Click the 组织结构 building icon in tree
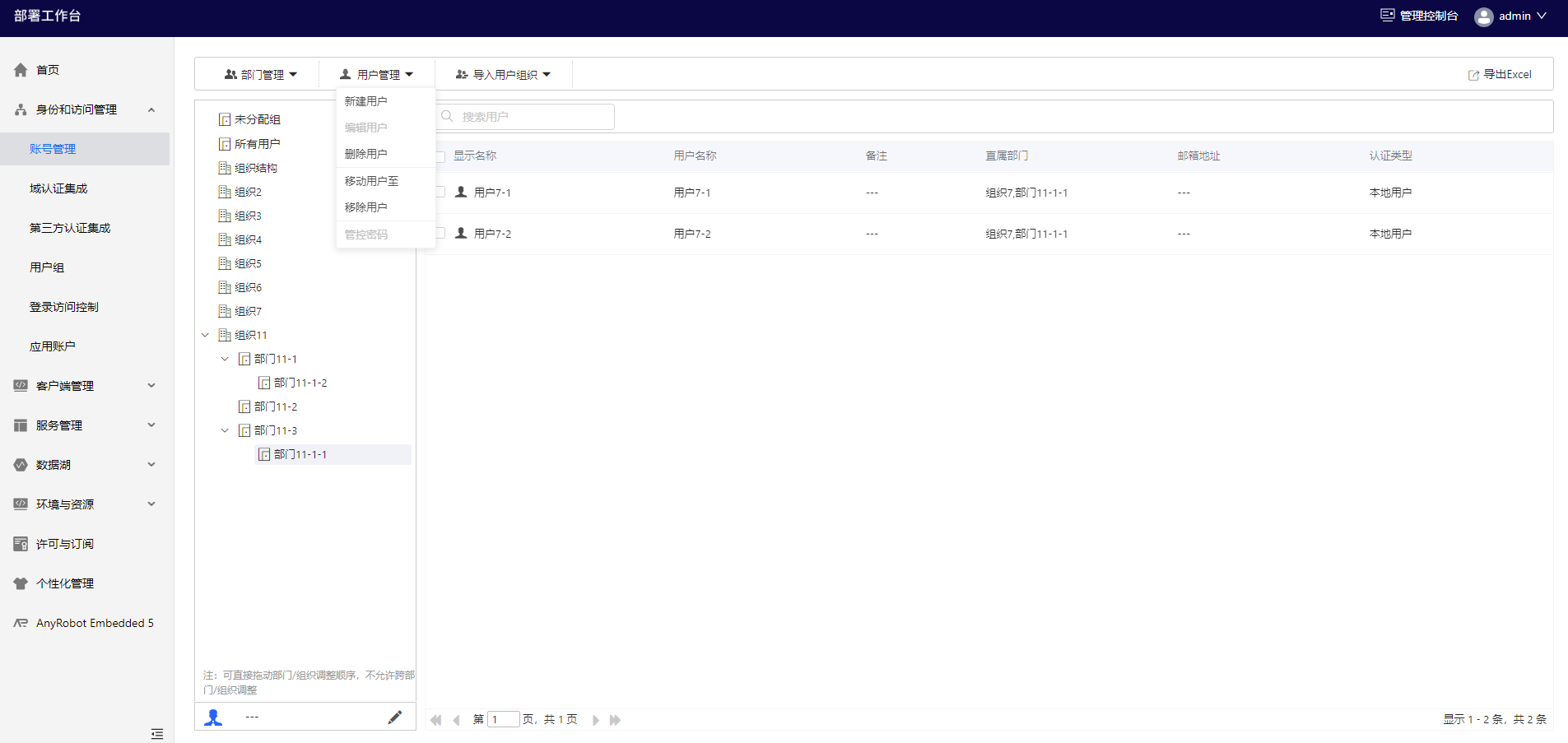 [225, 168]
